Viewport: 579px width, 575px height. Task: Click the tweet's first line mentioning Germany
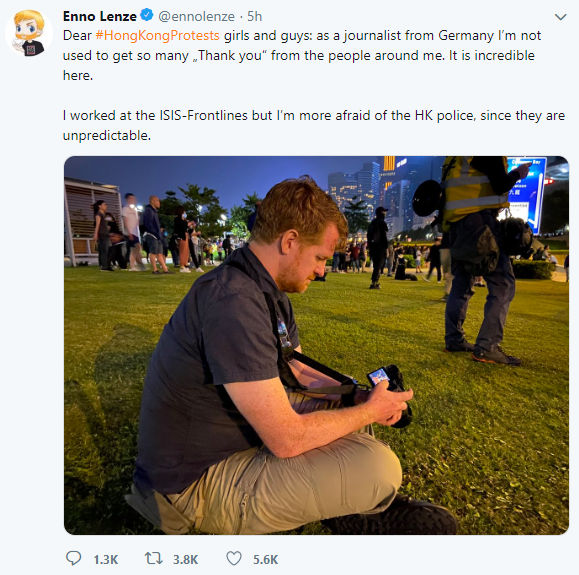tap(302, 36)
